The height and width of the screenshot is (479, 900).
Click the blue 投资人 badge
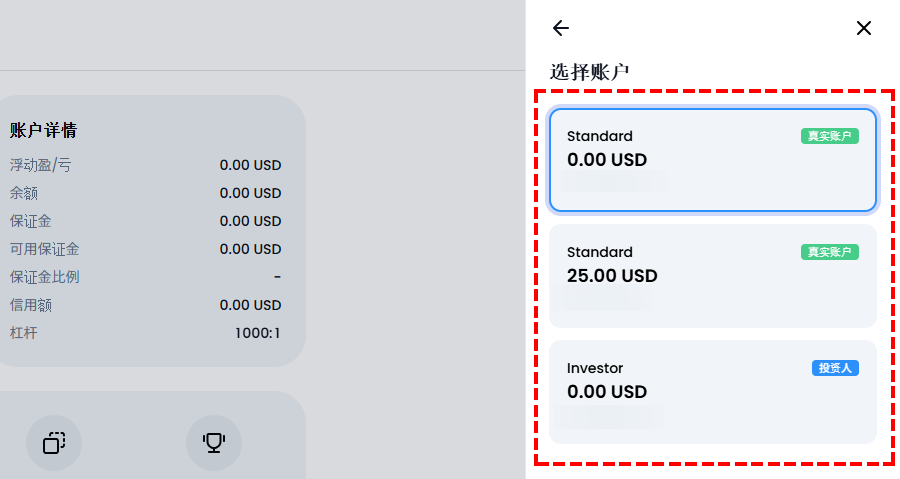pos(835,368)
